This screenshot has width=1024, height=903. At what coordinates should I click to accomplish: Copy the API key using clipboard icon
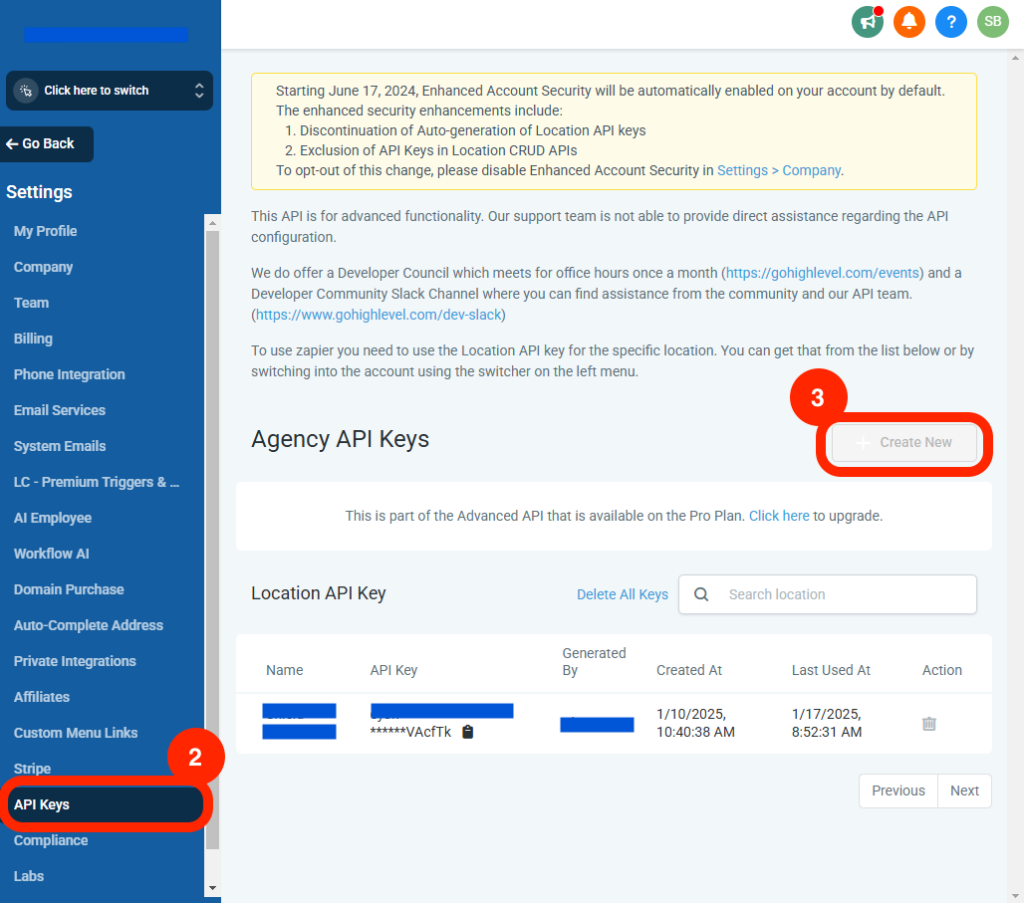click(468, 732)
